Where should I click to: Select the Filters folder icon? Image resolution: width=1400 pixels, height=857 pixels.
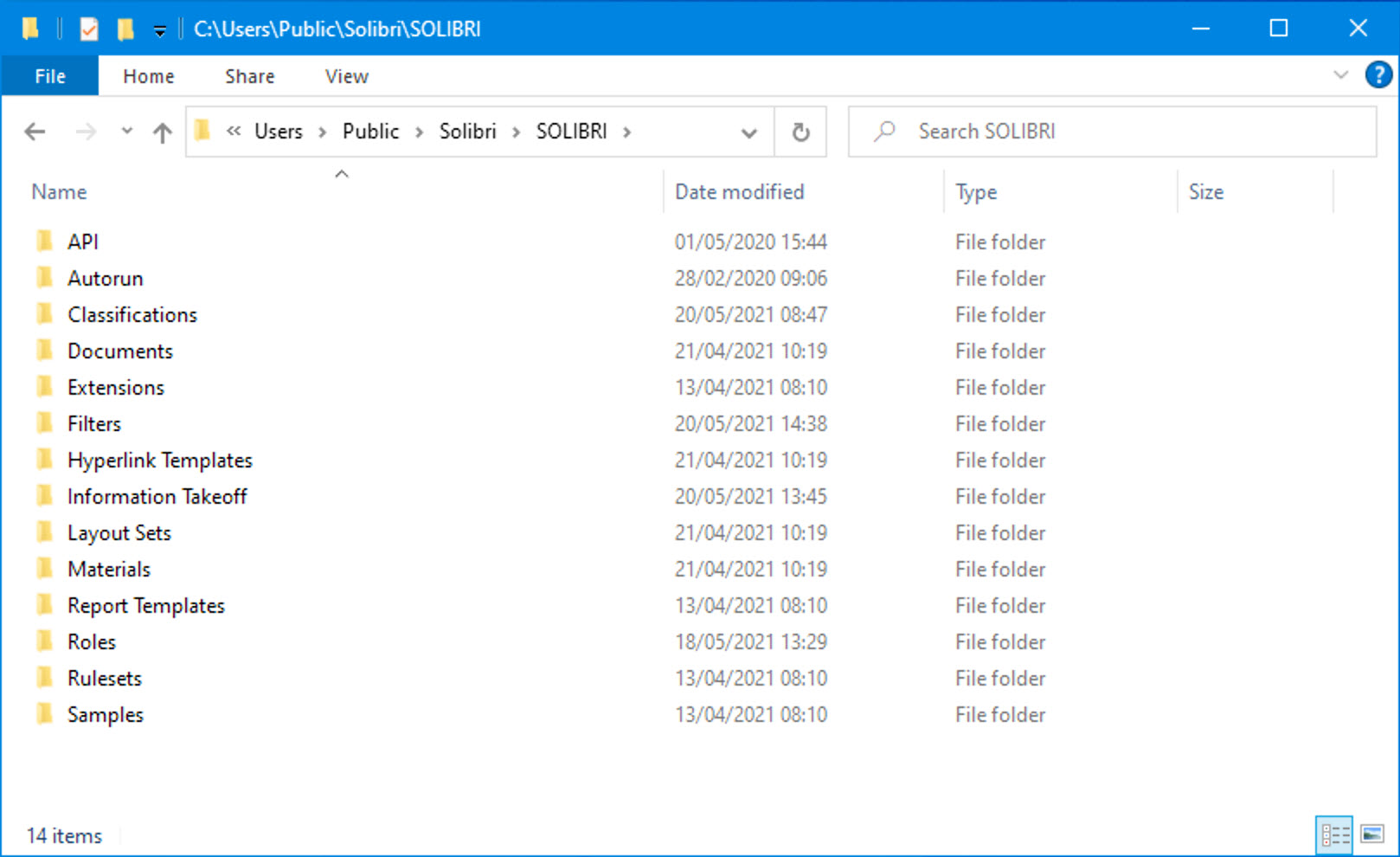point(44,423)
